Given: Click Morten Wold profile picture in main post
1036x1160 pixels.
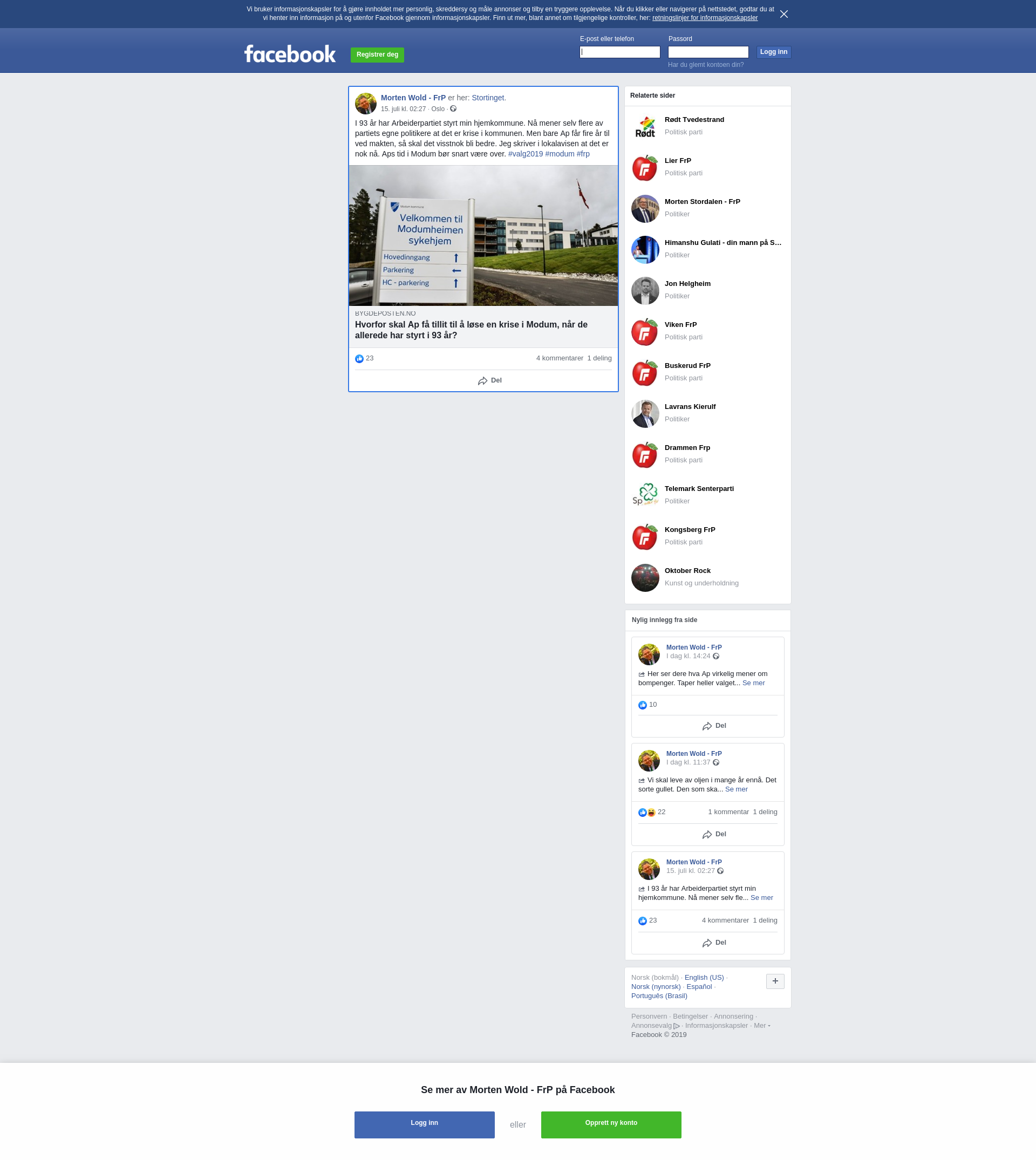Looking at the screenshot, I should tap(365, 104).
